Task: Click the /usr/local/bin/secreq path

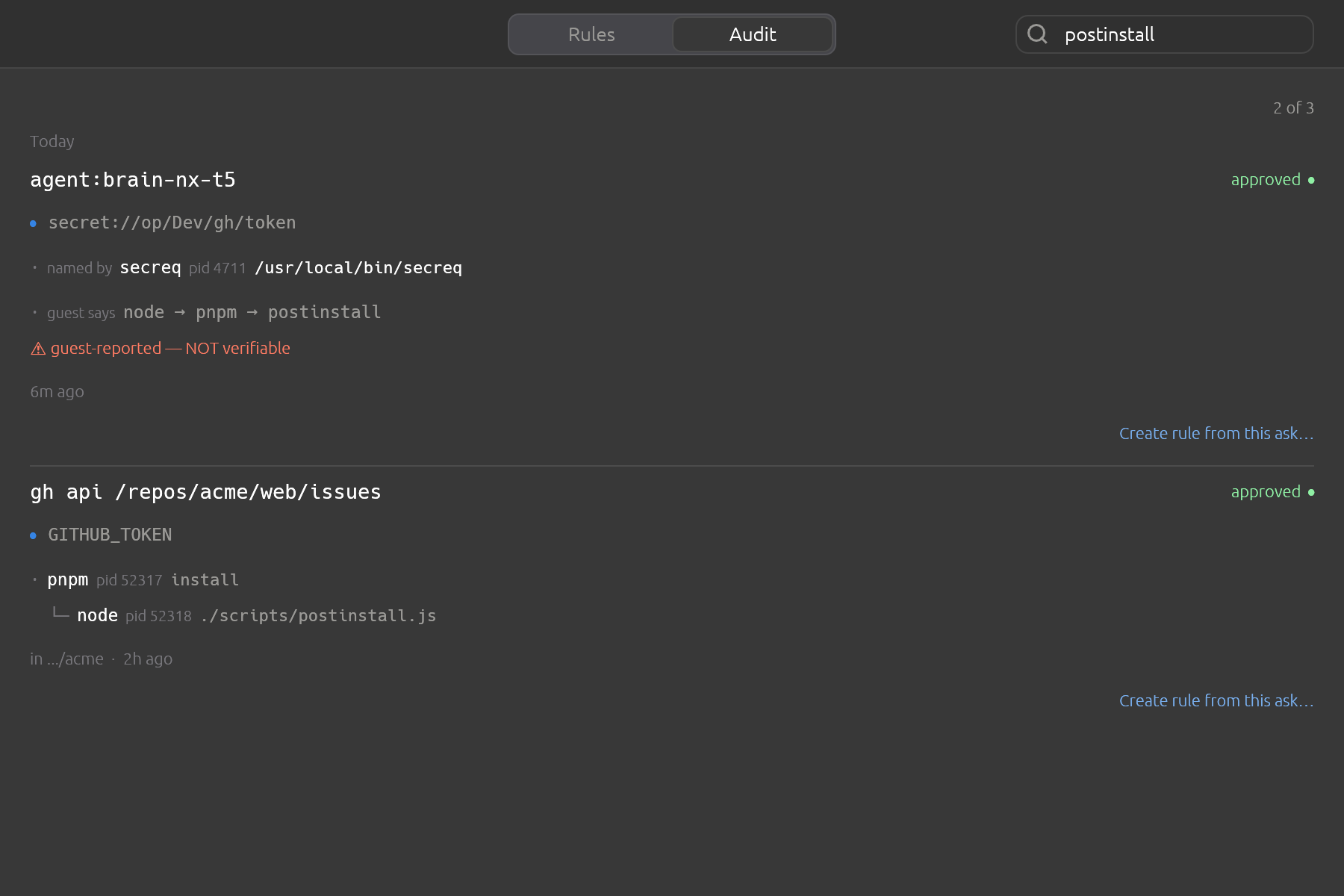Action: [358, 267]
